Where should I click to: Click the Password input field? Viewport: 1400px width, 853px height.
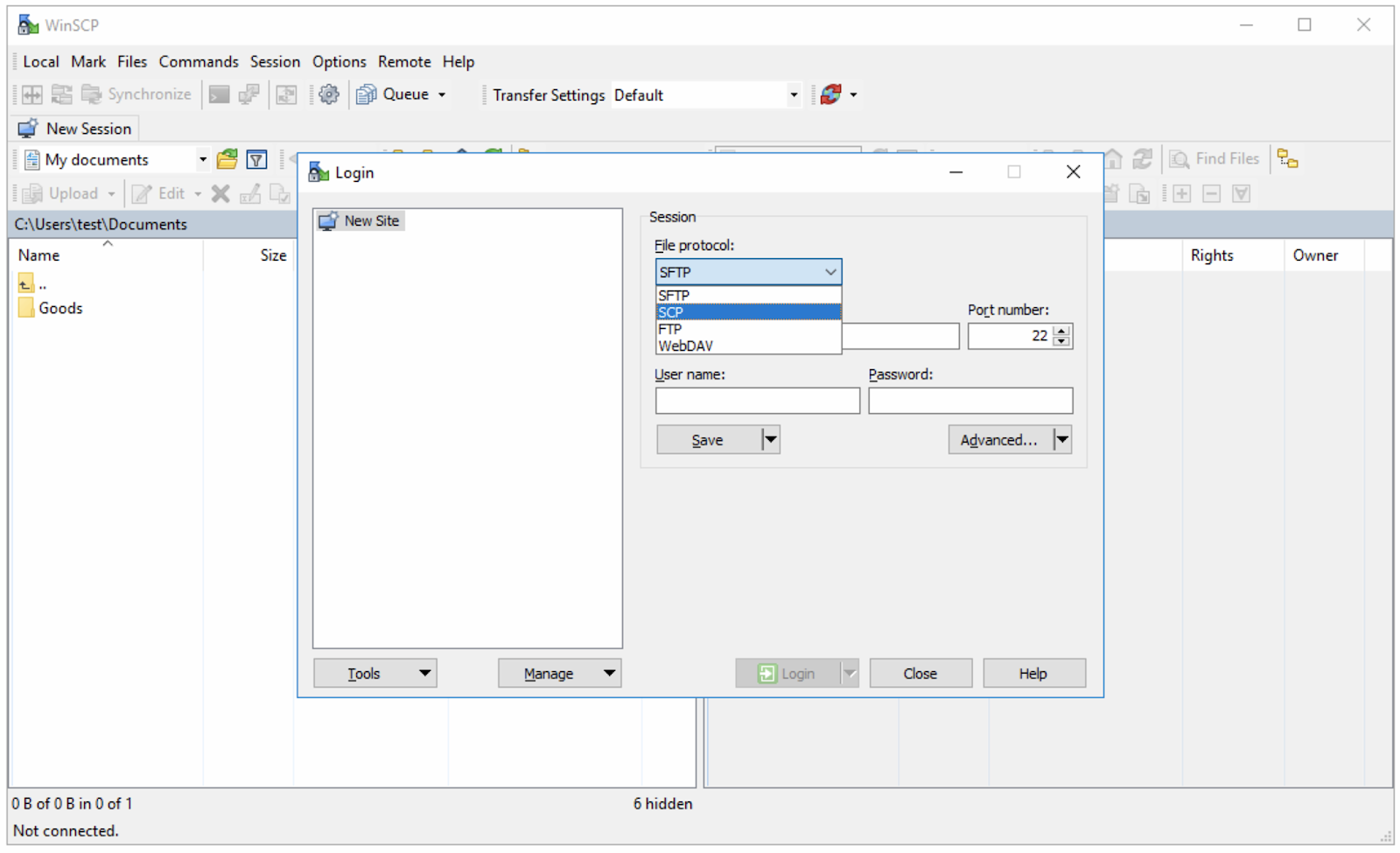pyautogui.click(x=970, y=401)
